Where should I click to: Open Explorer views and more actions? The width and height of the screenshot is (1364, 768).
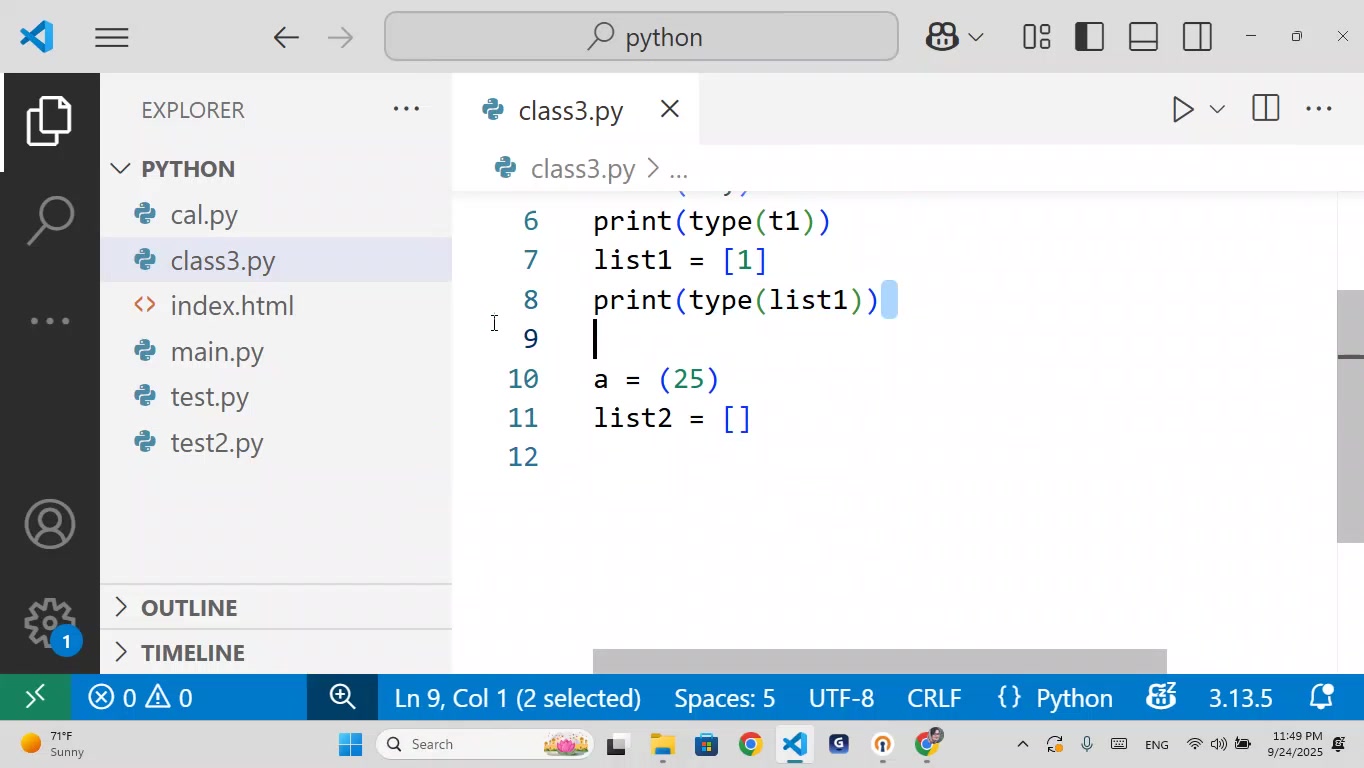406,109
